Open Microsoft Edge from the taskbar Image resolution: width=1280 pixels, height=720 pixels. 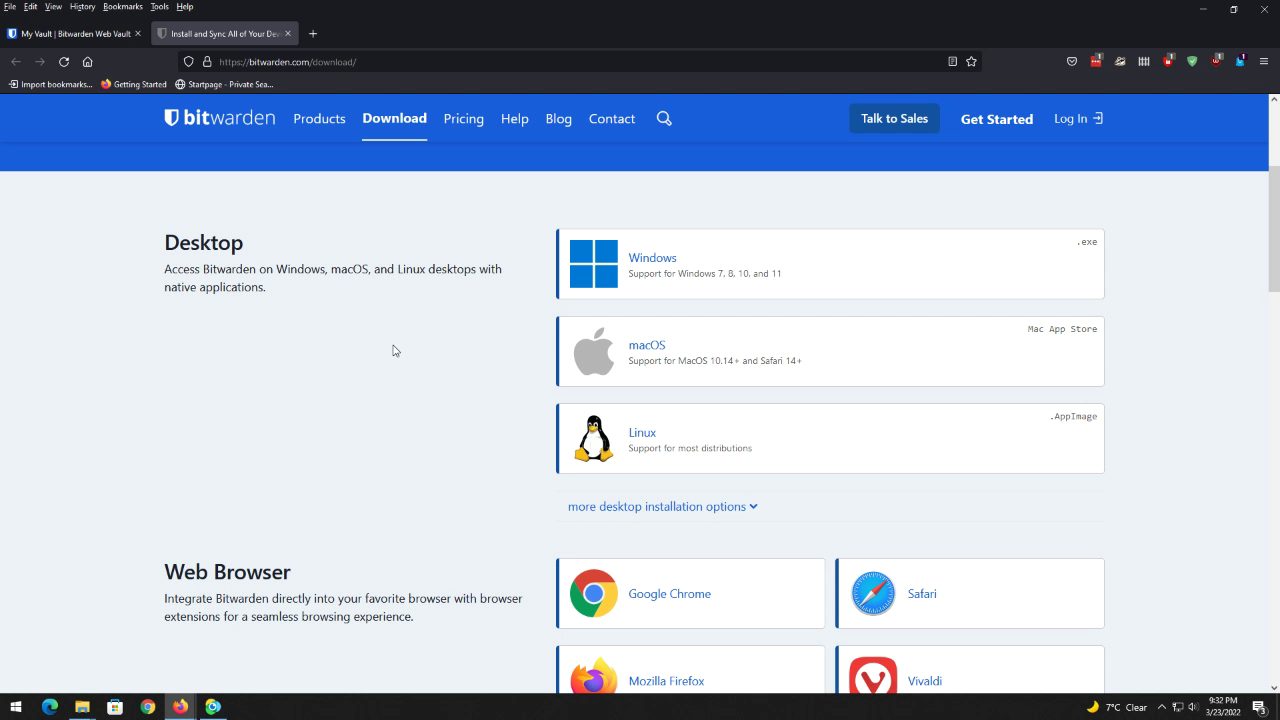tap(50, 707)
